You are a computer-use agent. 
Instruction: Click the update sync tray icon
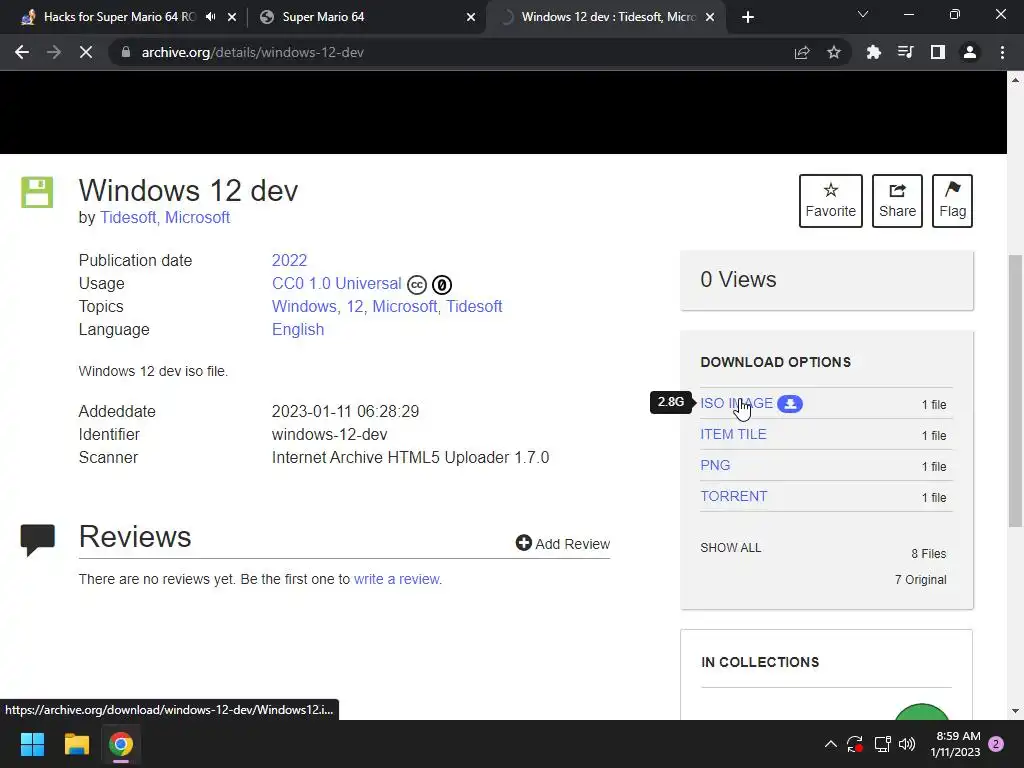tap(855, 744)
